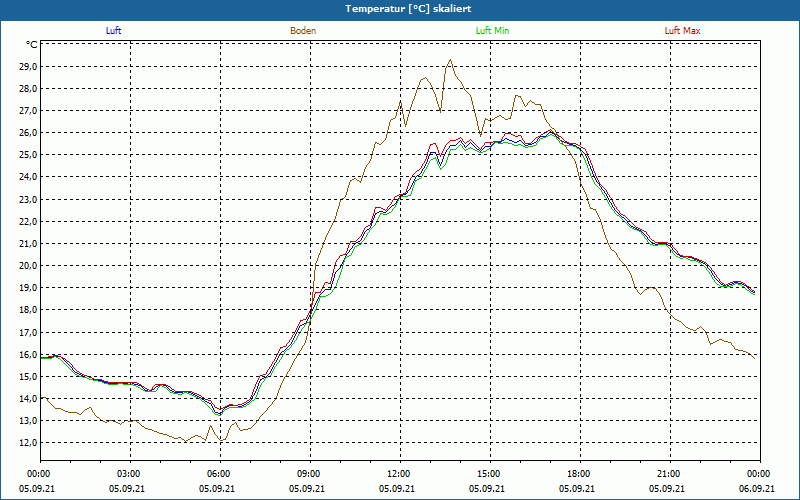Click the 24,0 y-axis value
Screen dimensions: 800x500
coord(28,177)
